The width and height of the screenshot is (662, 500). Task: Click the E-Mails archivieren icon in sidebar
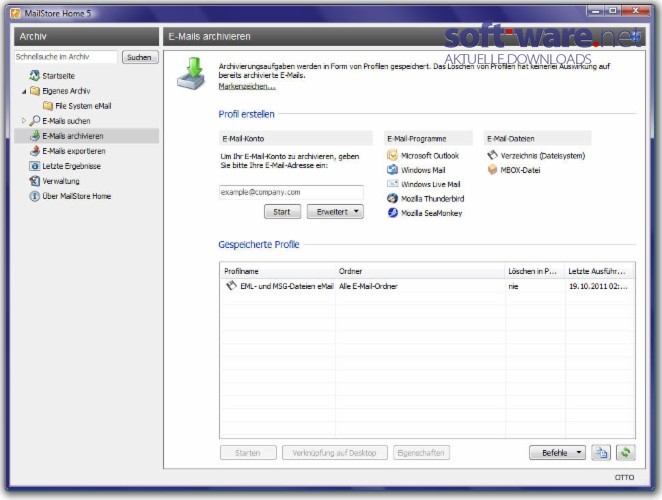click(35, 136)
